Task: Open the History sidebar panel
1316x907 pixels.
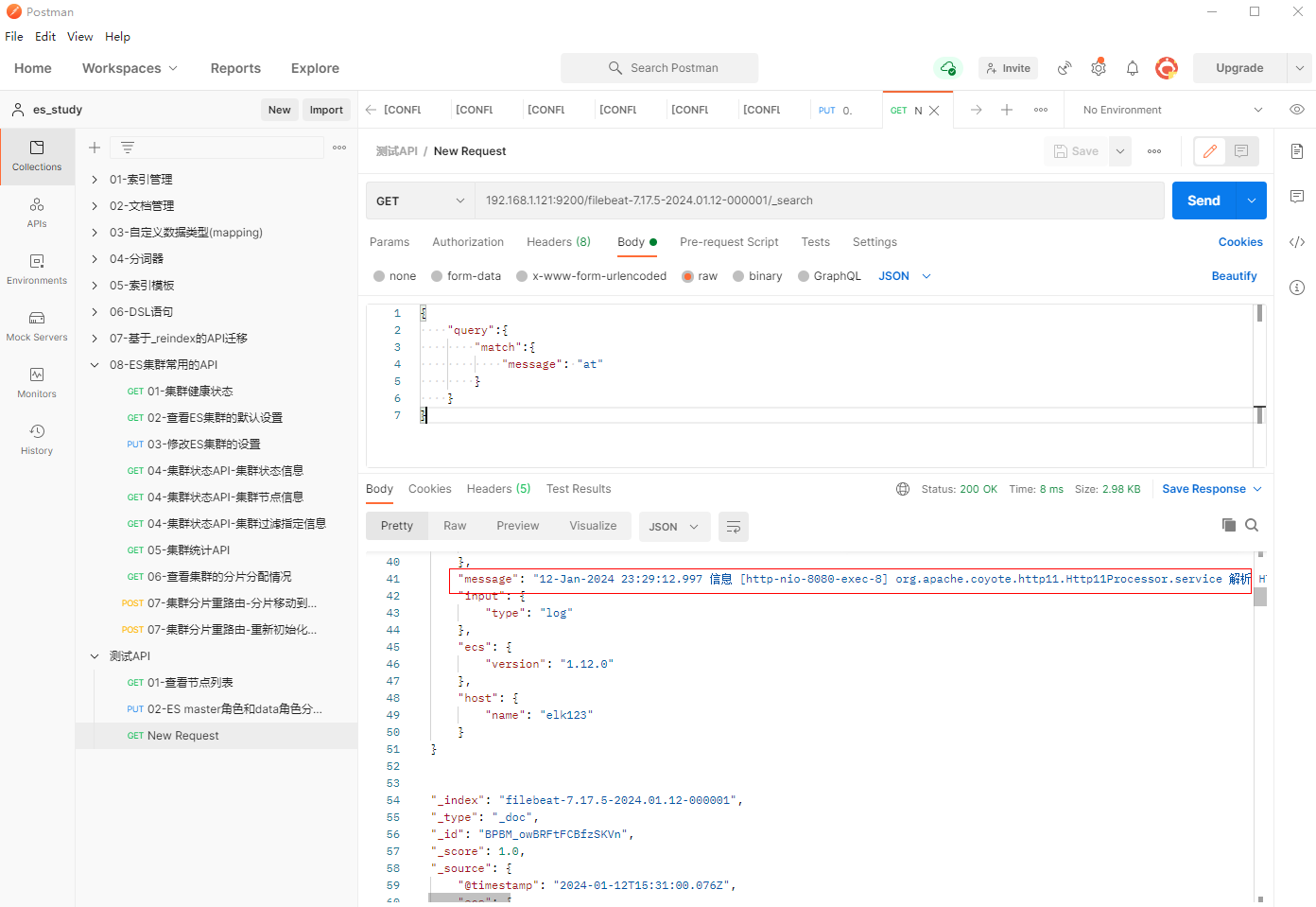Action: click(37, 440)
